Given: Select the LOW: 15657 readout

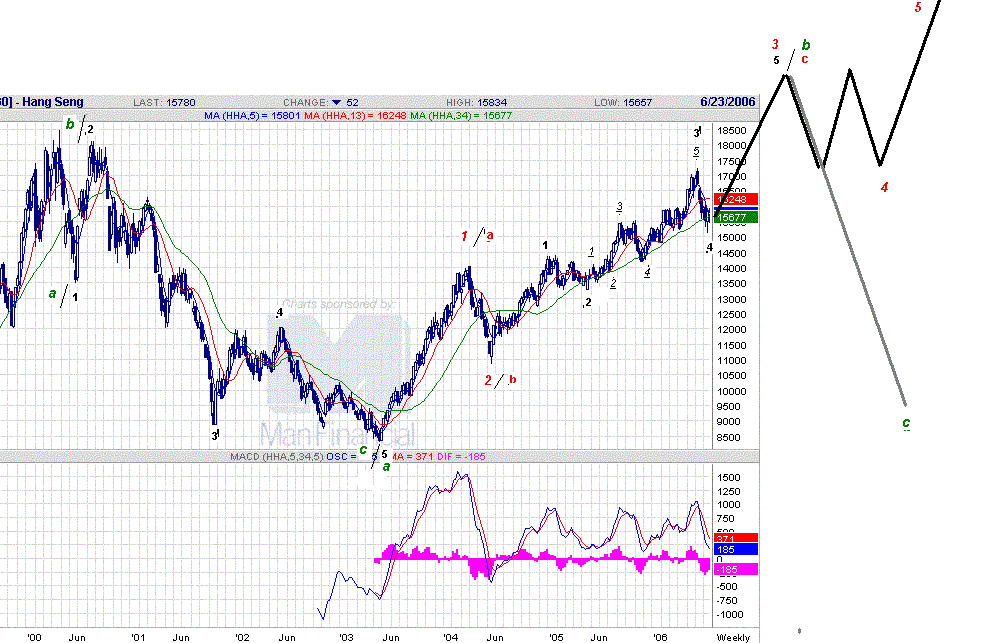Looking at the screenshot, I should click(623, 102).
